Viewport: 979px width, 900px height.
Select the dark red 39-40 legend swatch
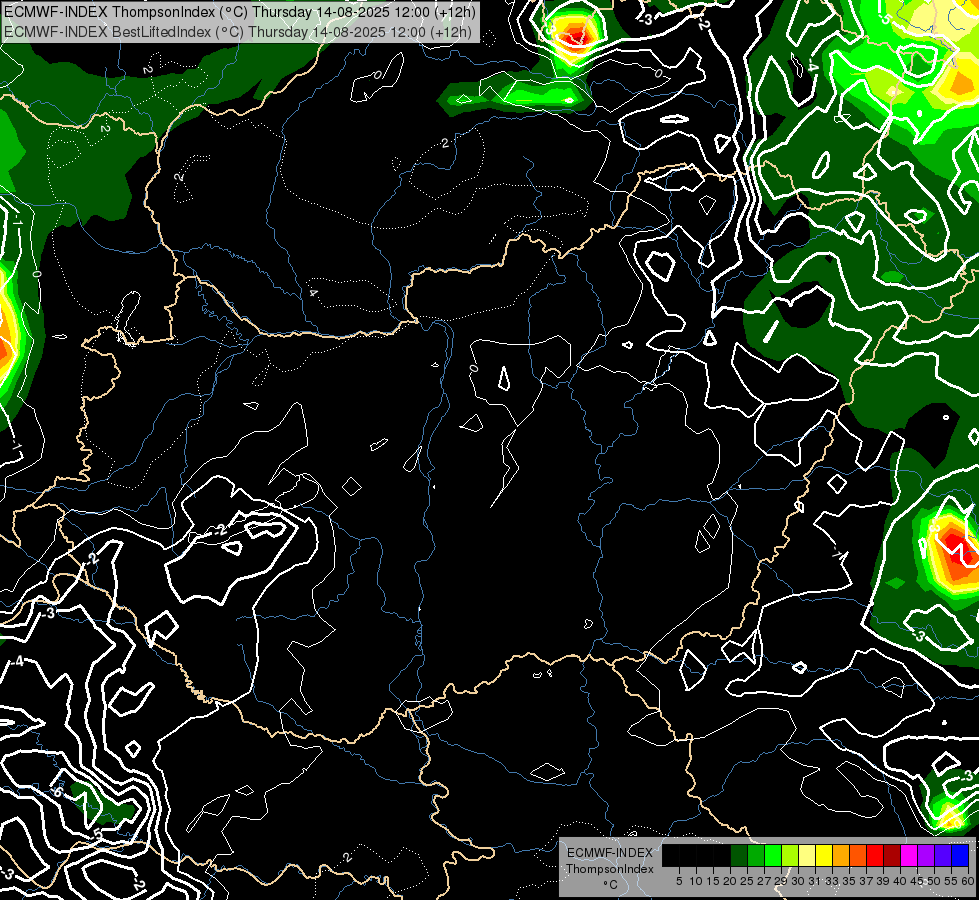point(892,855)
